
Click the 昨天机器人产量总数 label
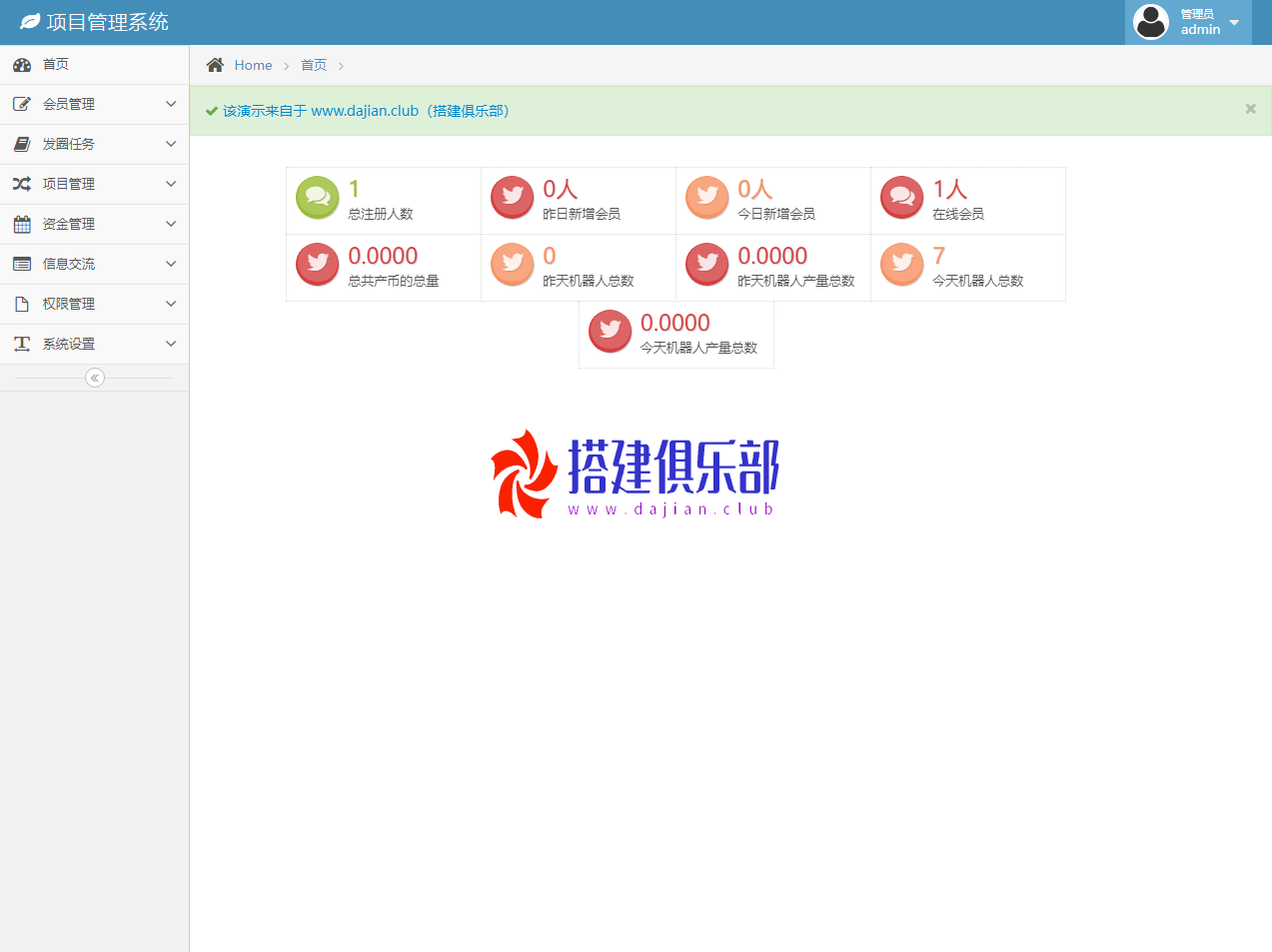click(x=796, y=281)
